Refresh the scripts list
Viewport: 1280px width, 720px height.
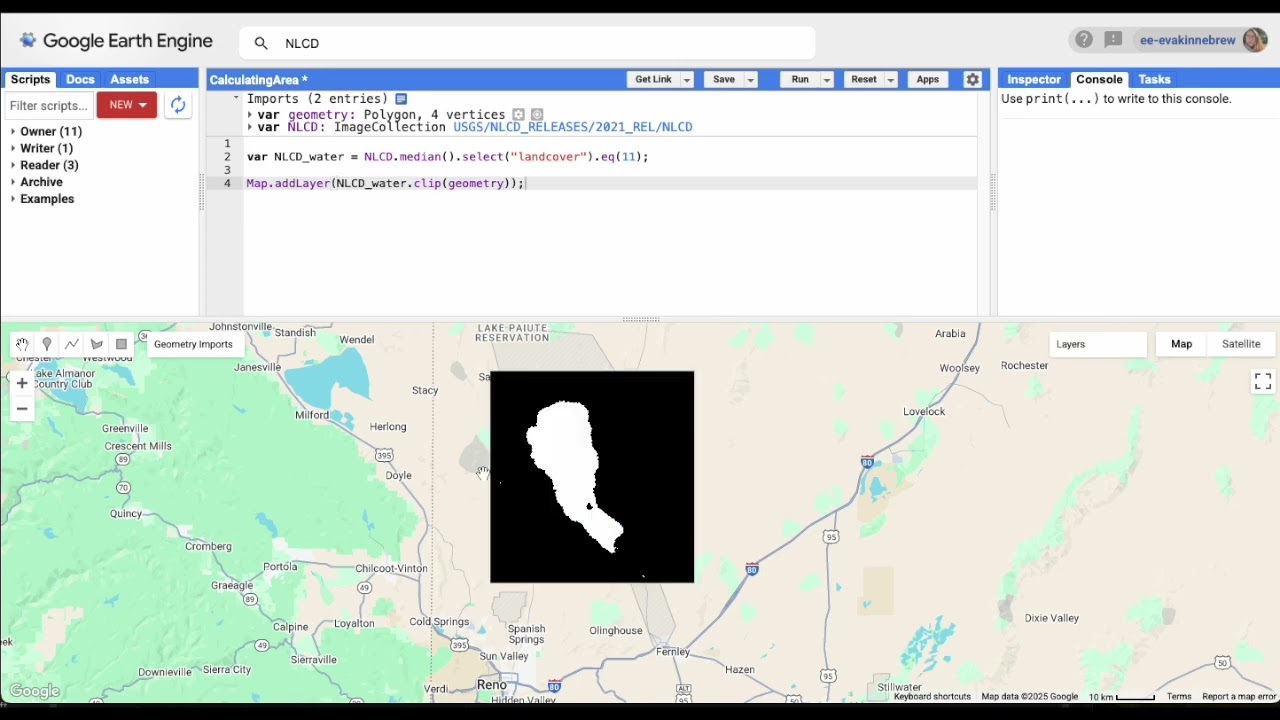178,105
